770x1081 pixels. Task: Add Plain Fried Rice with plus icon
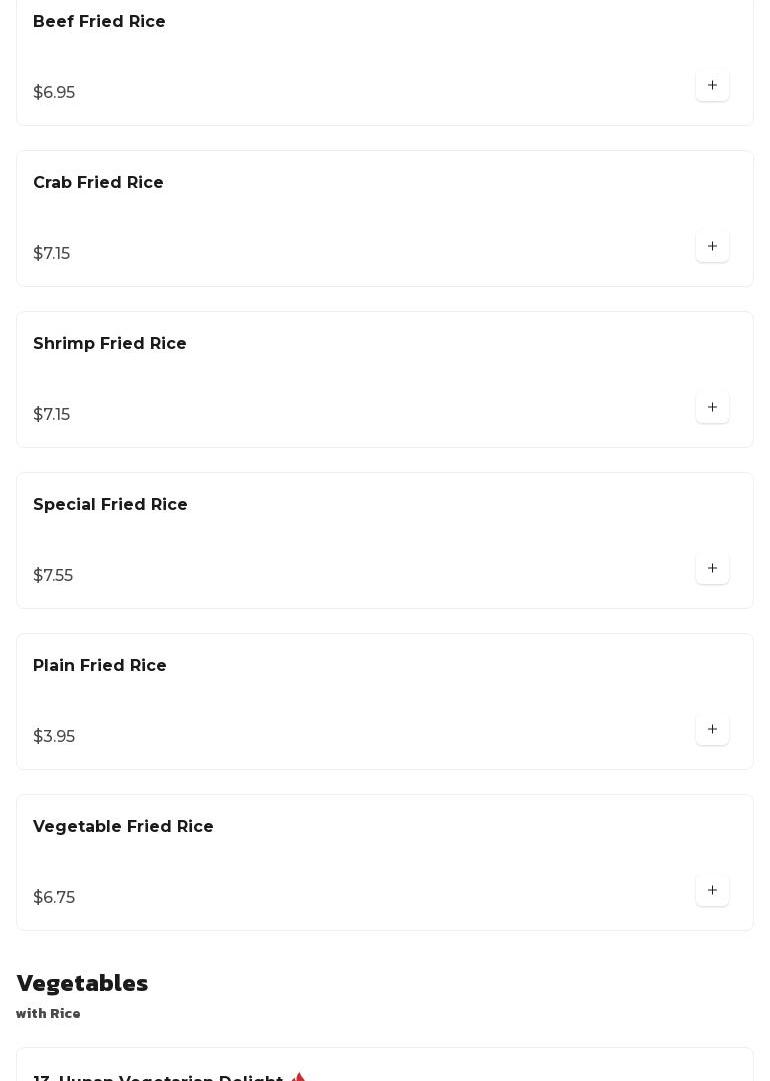(712, 730)
